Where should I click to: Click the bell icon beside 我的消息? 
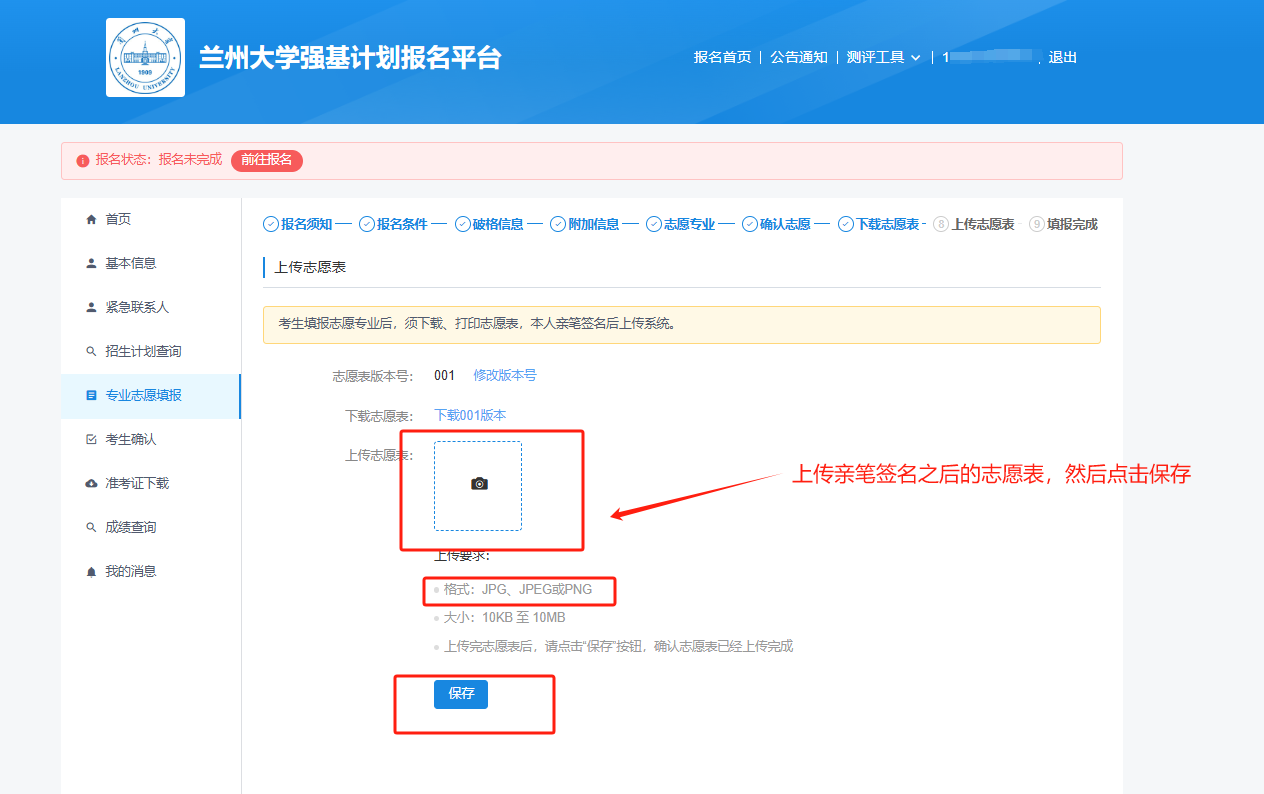(x=92, y=572)
